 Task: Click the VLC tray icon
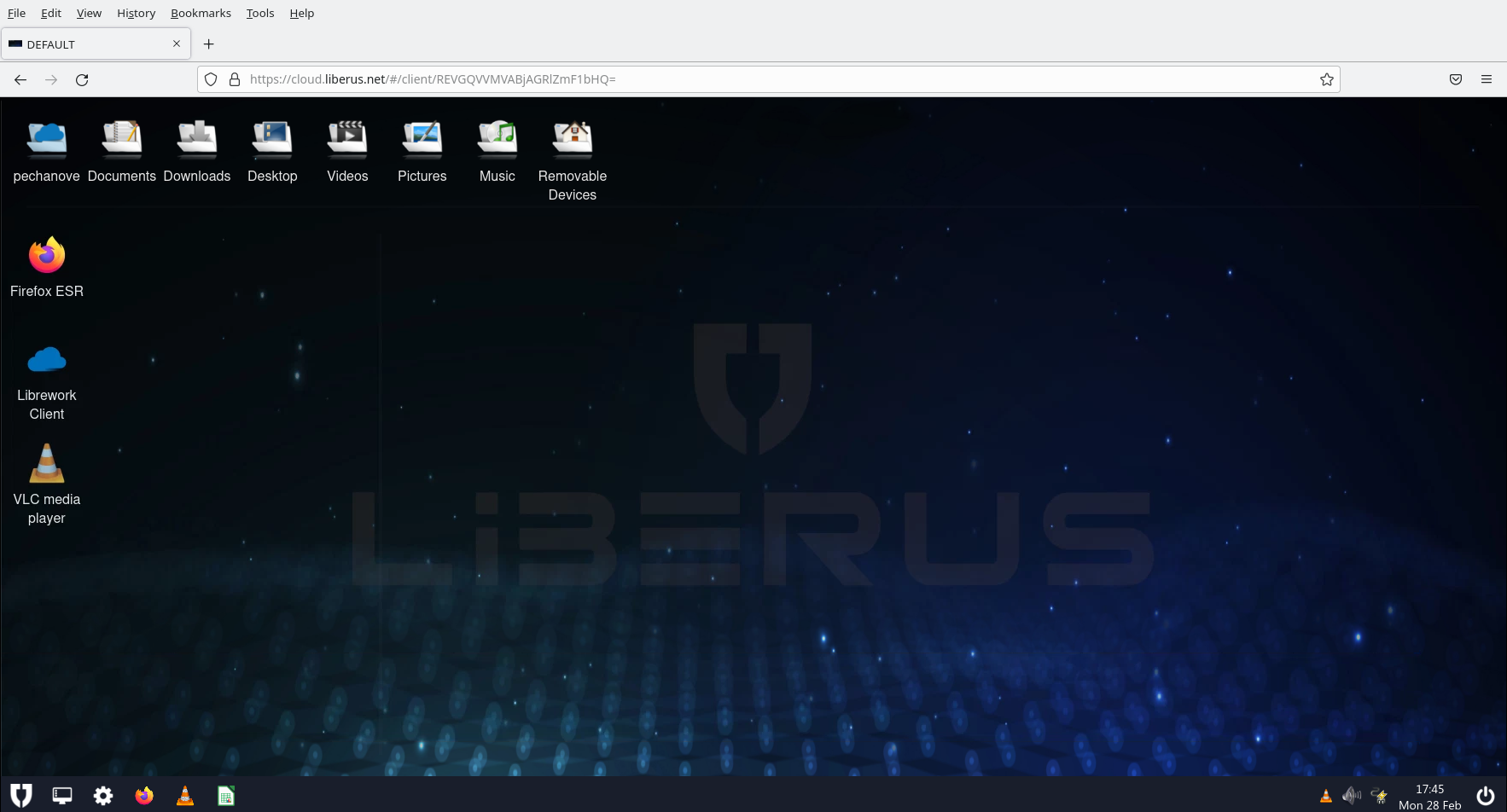1326,796
